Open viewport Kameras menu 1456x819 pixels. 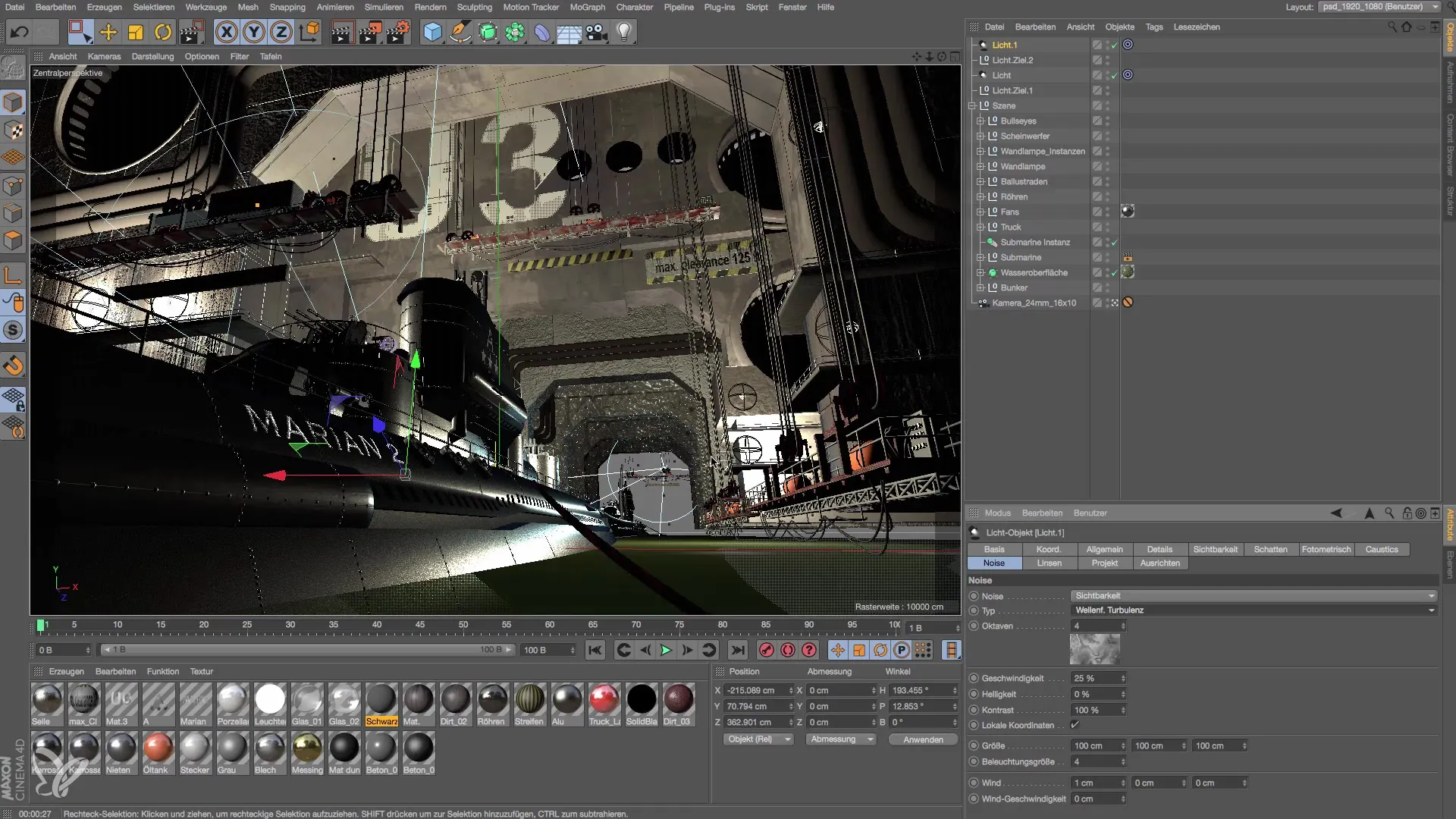pos(104,56)
